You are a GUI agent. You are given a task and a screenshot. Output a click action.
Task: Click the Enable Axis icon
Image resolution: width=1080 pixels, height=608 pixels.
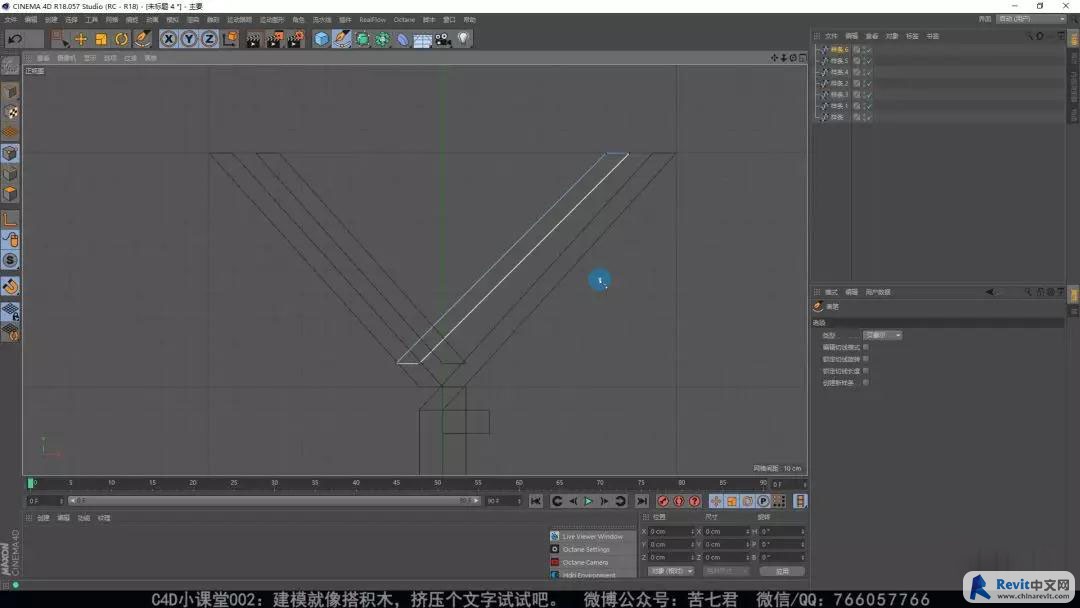(10, 220)
